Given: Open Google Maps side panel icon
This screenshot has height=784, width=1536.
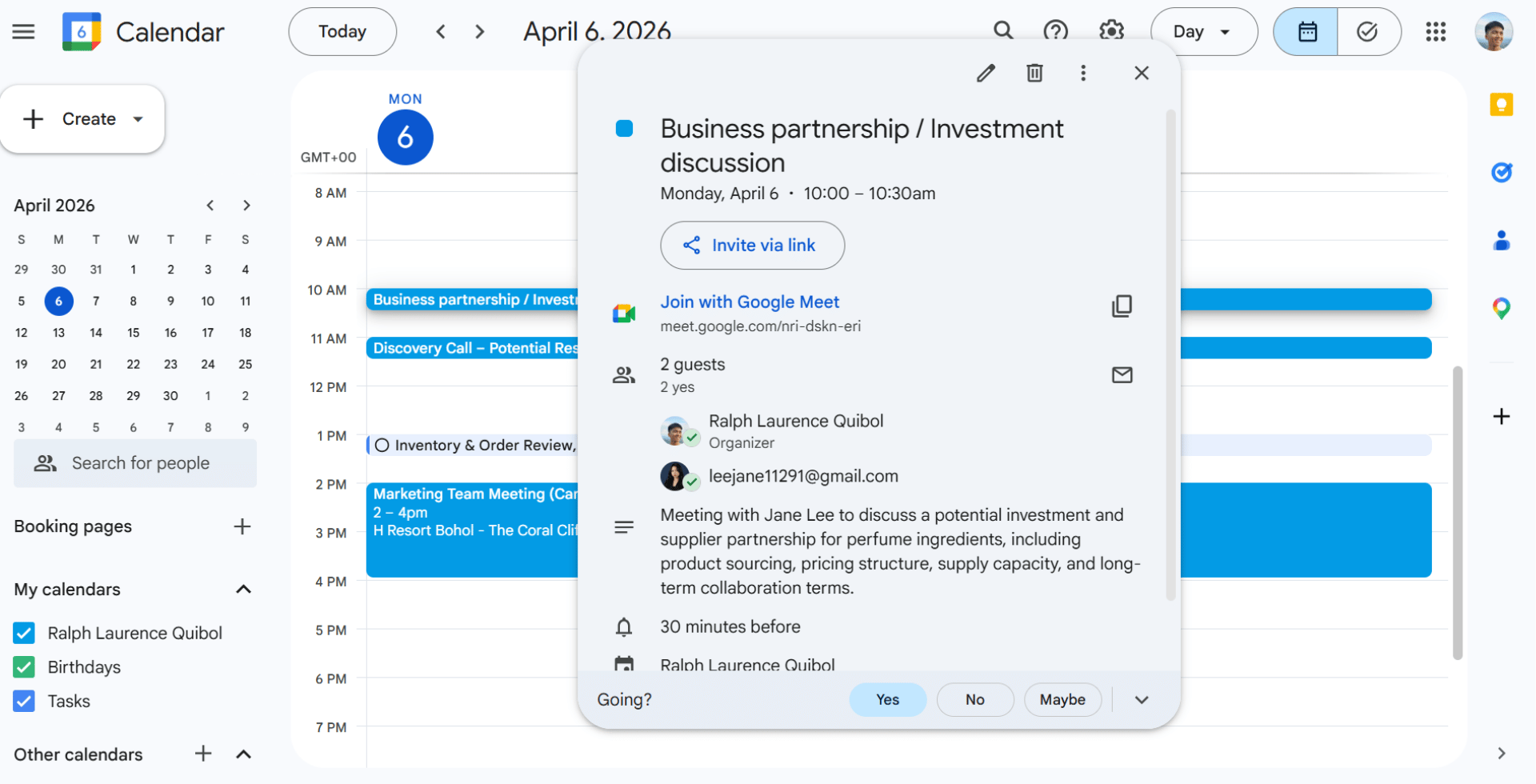Looking at the screenshot, I should (1502, 308).
